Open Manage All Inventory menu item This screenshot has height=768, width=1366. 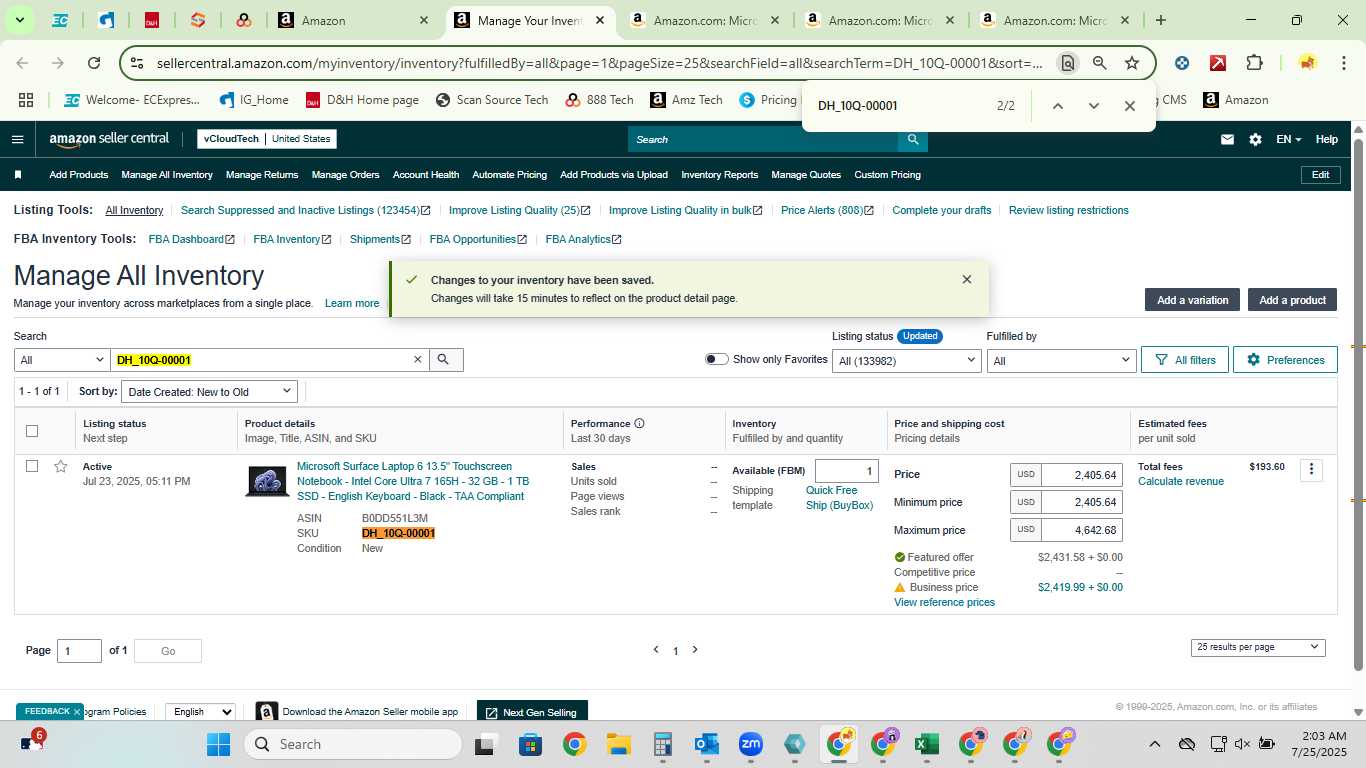[x=167, y=175]
